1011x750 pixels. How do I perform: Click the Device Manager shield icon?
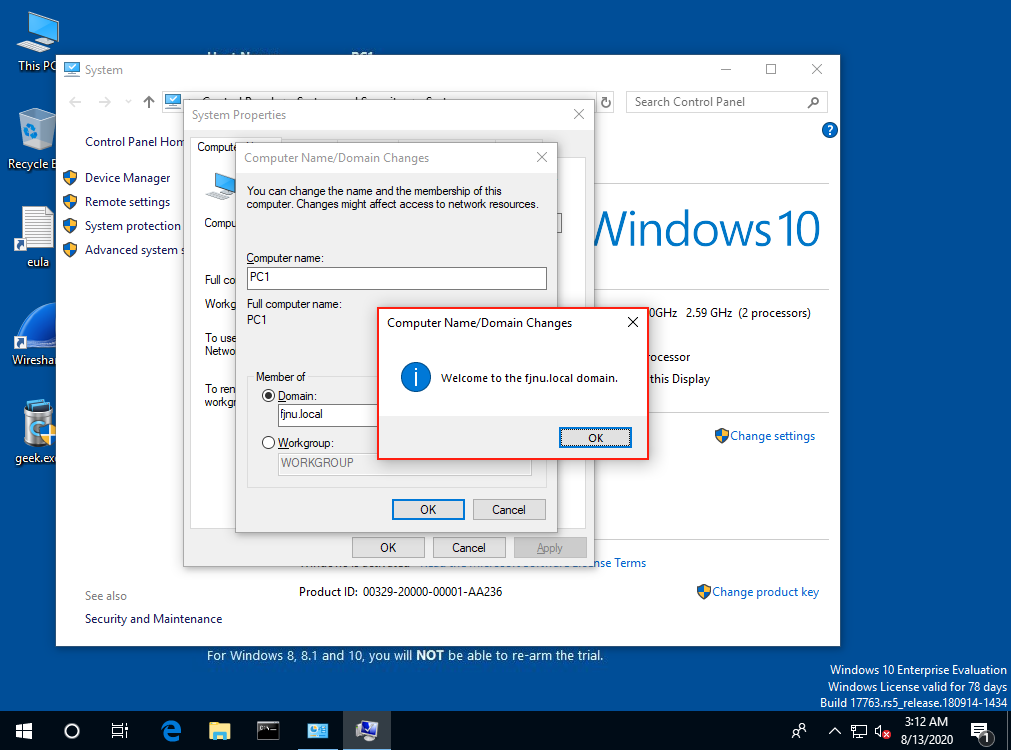pos(70,177)
